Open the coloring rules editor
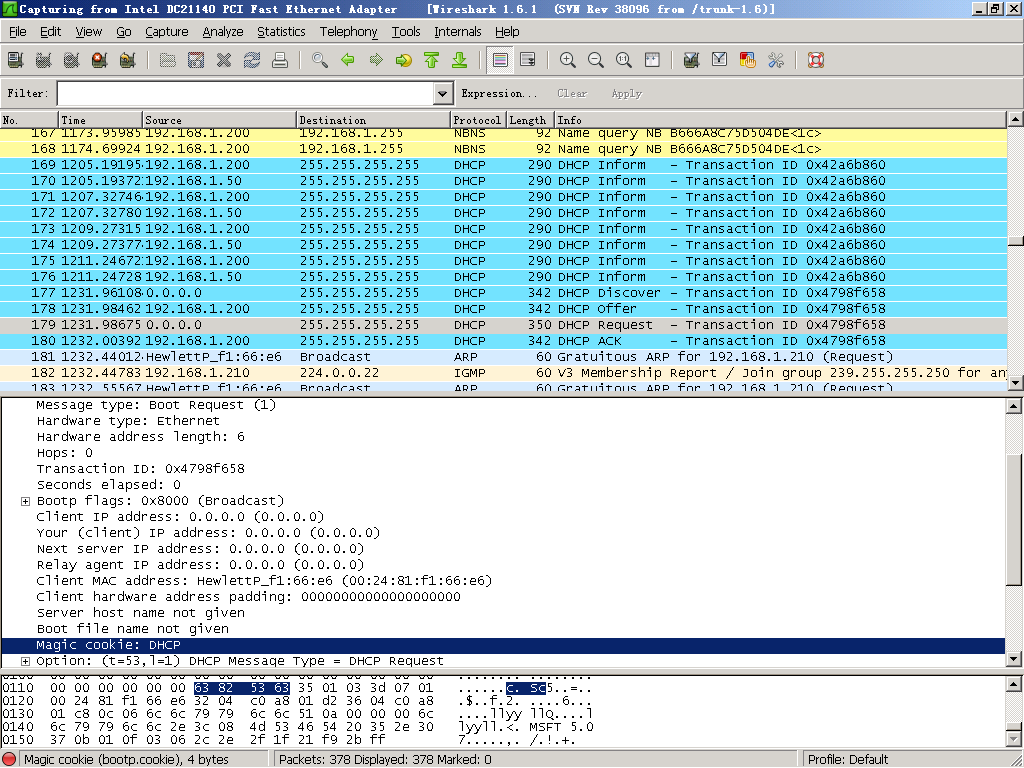 (748, 60)
